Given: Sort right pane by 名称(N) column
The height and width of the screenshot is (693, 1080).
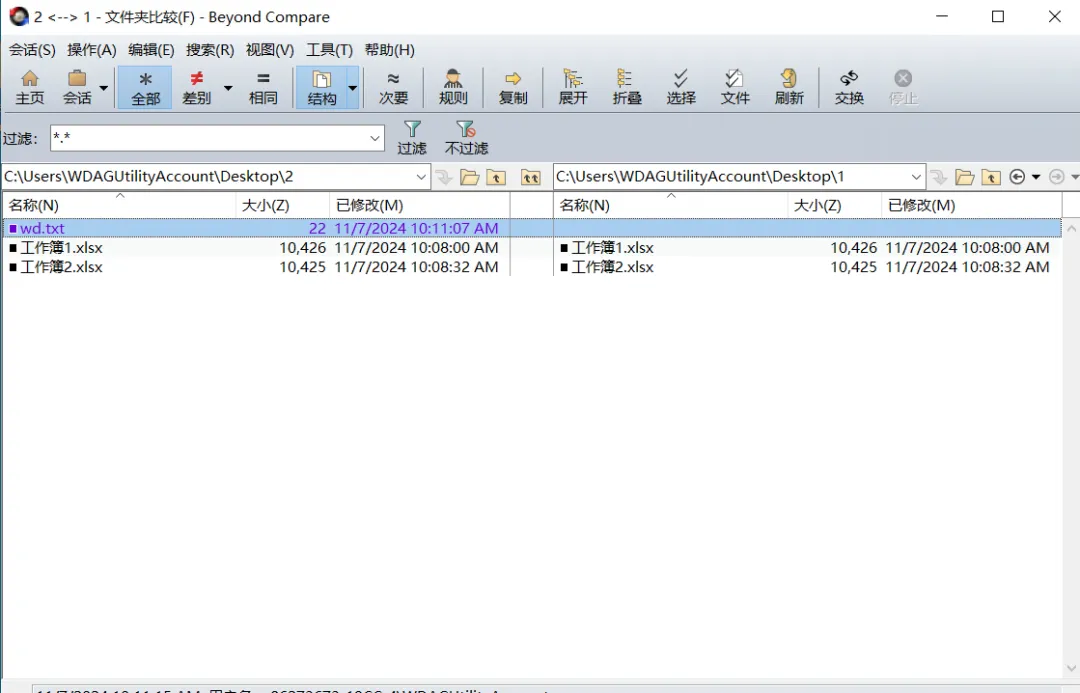Looking at the screenshot, I should [x=670, y=205].
